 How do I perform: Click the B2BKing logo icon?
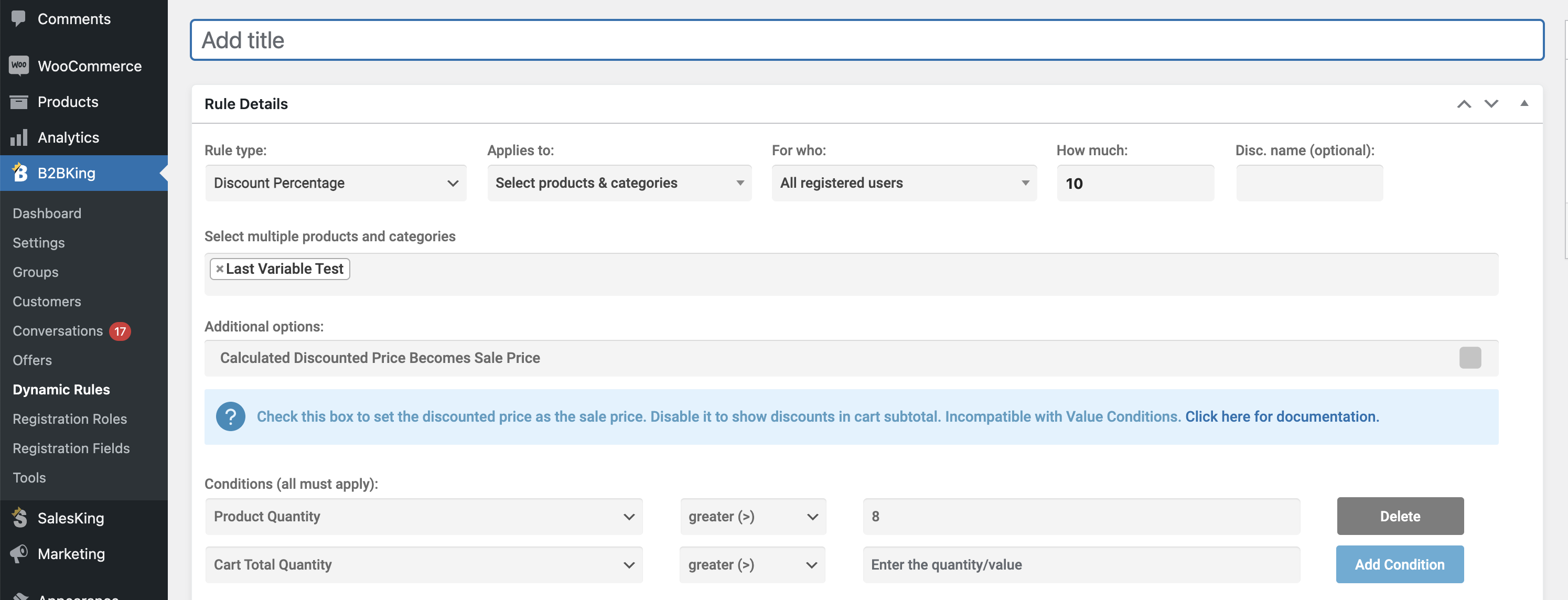coord(20,172)
